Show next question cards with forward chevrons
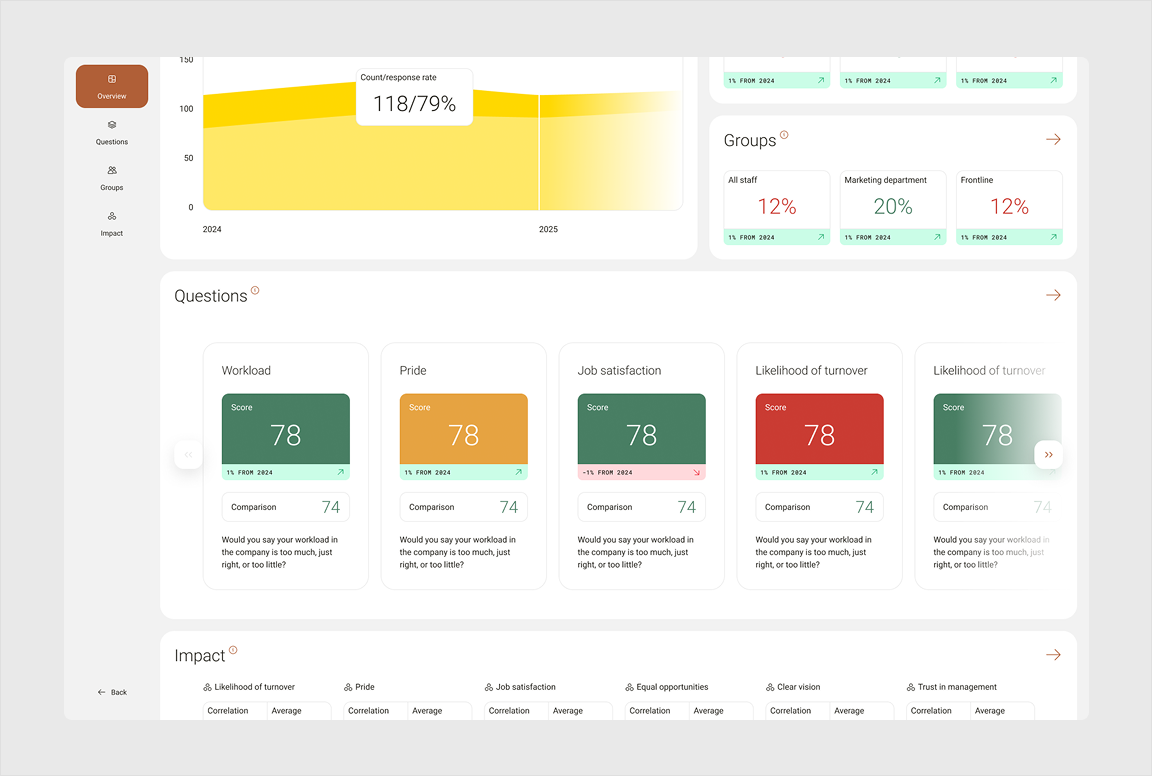This screenshot has width=1152, height=776. coord(1048,455)
